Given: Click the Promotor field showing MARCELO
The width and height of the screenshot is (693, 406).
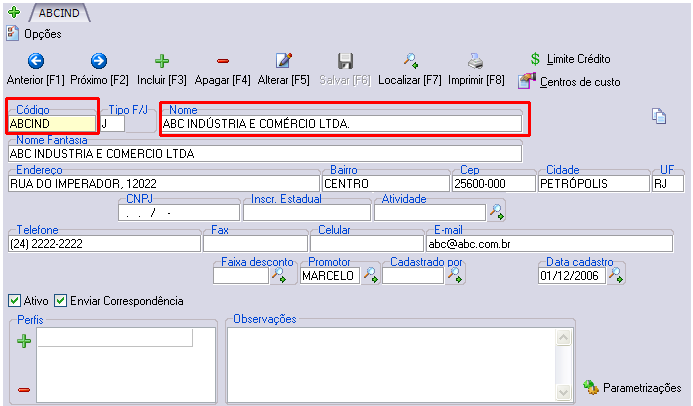Looking at the screenshot, I should point(330,276).
